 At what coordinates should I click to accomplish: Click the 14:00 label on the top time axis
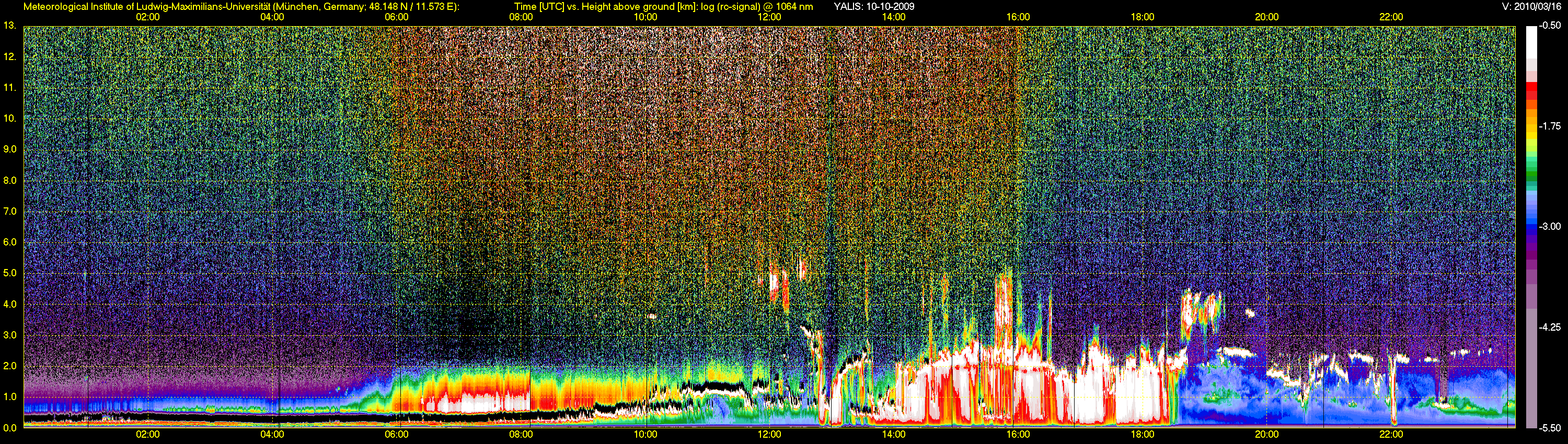coord(894,17)
